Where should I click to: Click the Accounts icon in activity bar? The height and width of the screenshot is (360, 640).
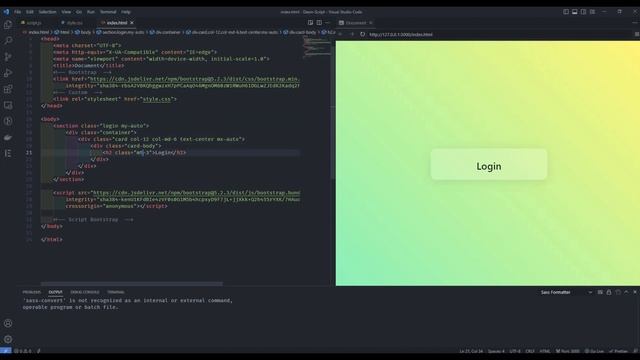point(8,323)
